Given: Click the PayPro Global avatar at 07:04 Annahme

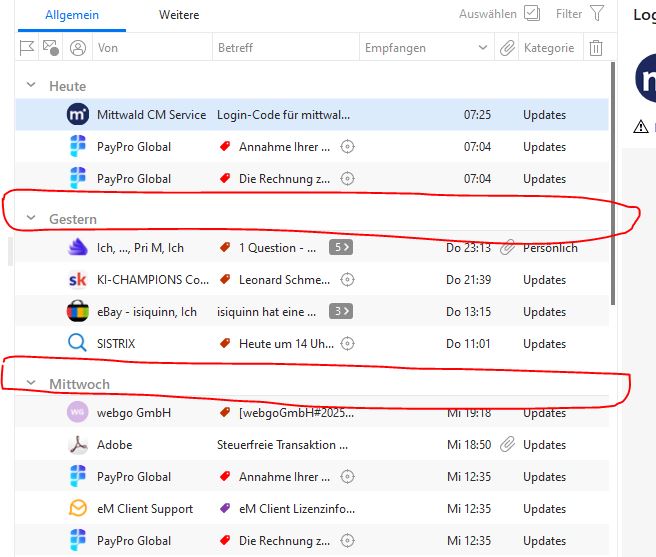Looking at the screenshot, I should (78, 146).
